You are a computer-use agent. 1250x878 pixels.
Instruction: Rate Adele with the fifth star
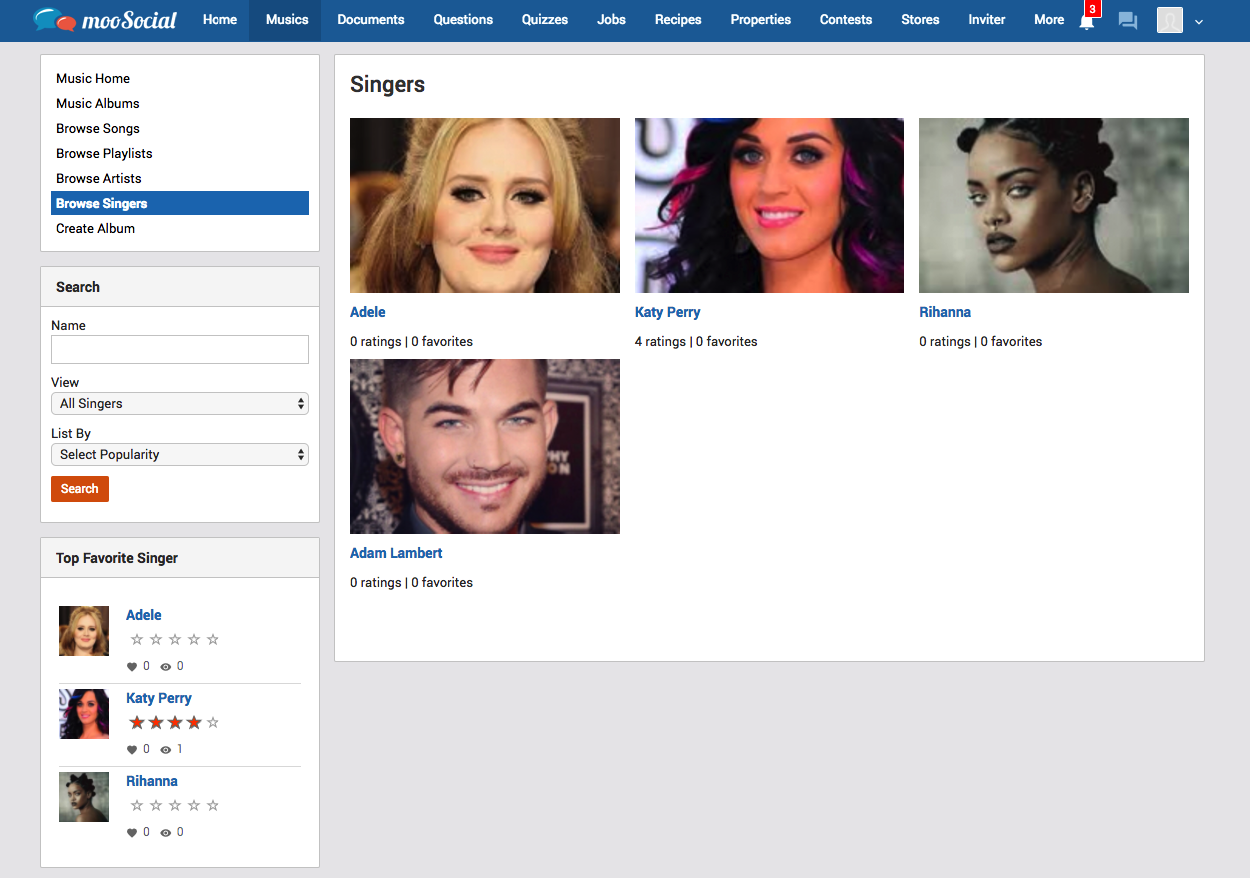212,639
